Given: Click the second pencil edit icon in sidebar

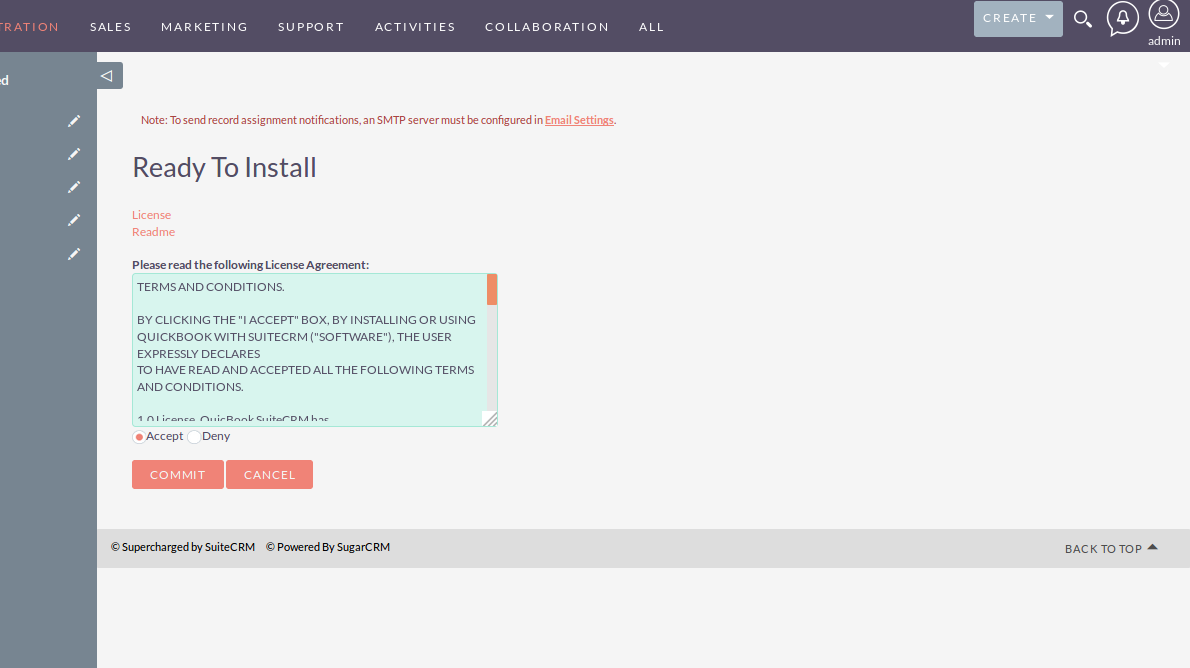Looking at the screenshot, I should 73,154.
